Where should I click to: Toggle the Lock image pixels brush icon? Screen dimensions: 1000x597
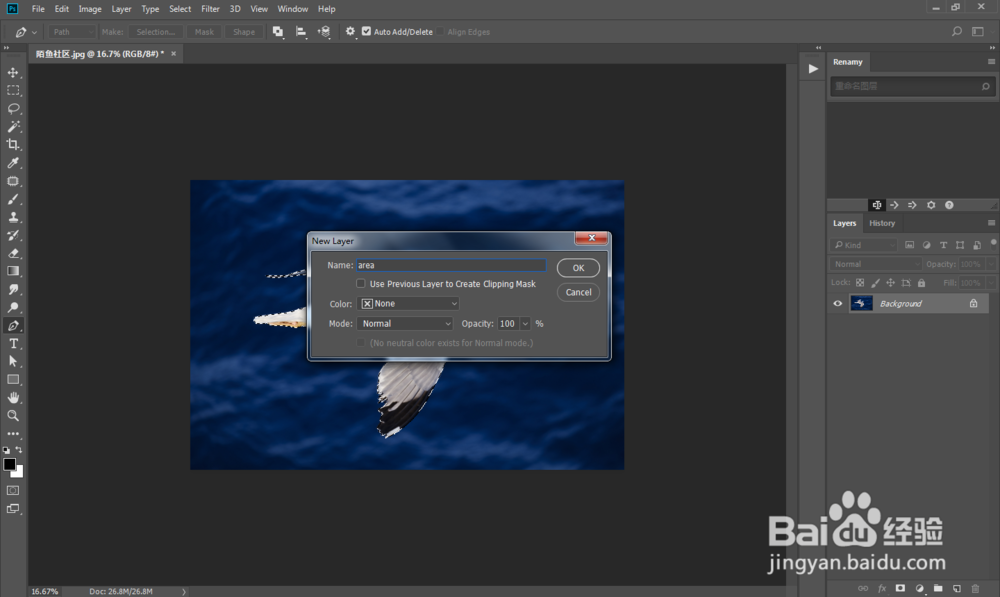coord(875,283)
